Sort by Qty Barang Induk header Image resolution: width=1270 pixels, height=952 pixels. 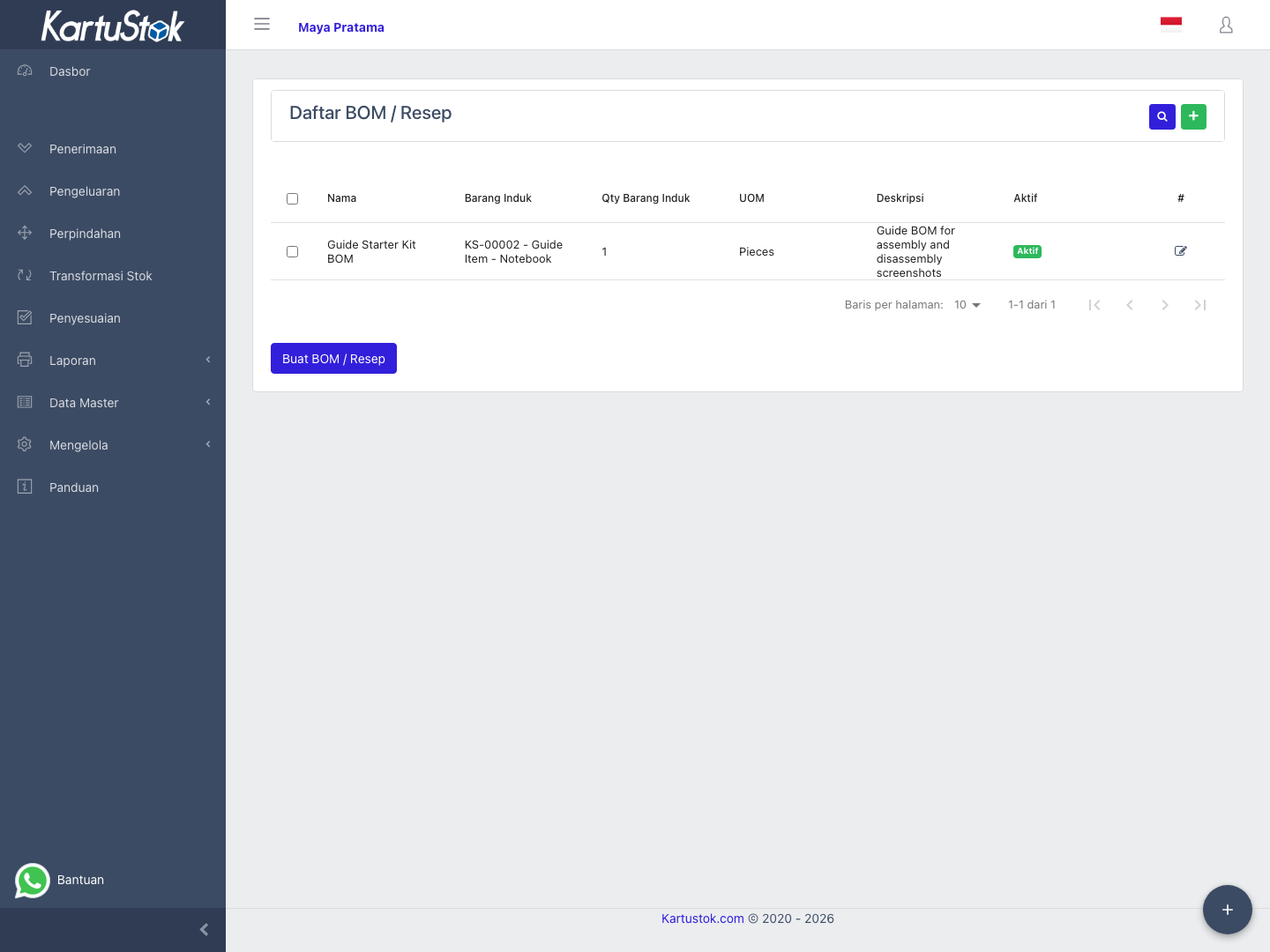[x=646, y=198]
